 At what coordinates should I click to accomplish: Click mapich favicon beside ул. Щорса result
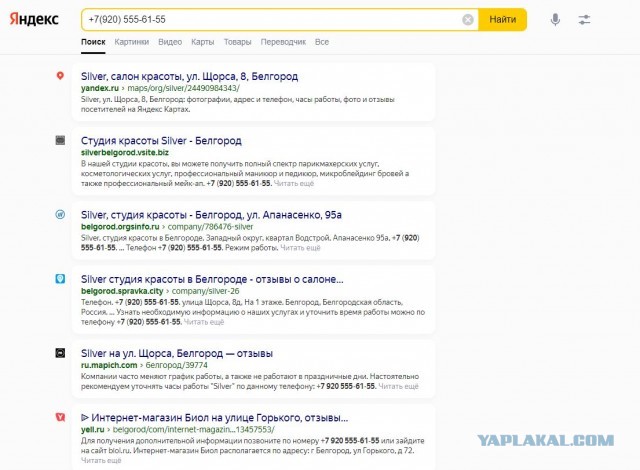click(x=60, y=353)
